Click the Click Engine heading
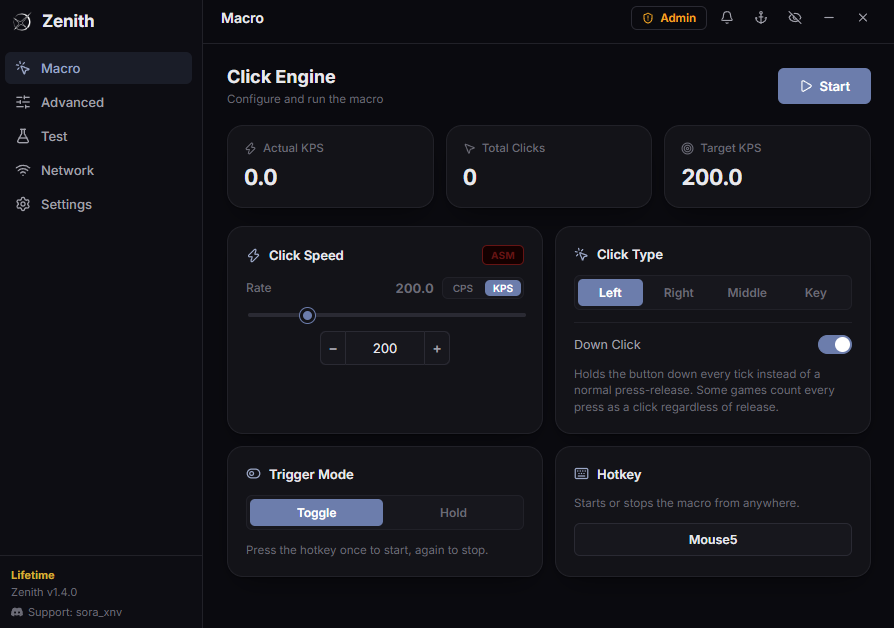This screenshot has height=628, width=894. tap(281, 77)
